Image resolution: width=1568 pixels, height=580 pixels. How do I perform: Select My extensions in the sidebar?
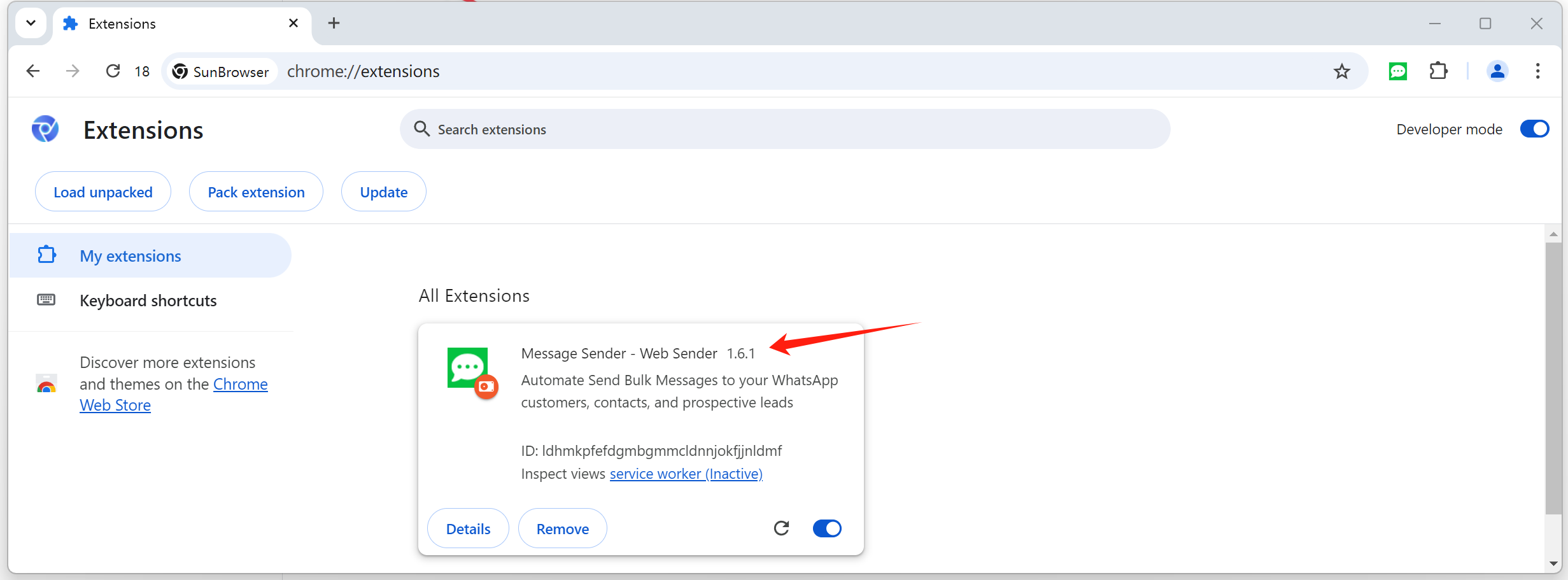pyautogui.click(x=130, y=256)
